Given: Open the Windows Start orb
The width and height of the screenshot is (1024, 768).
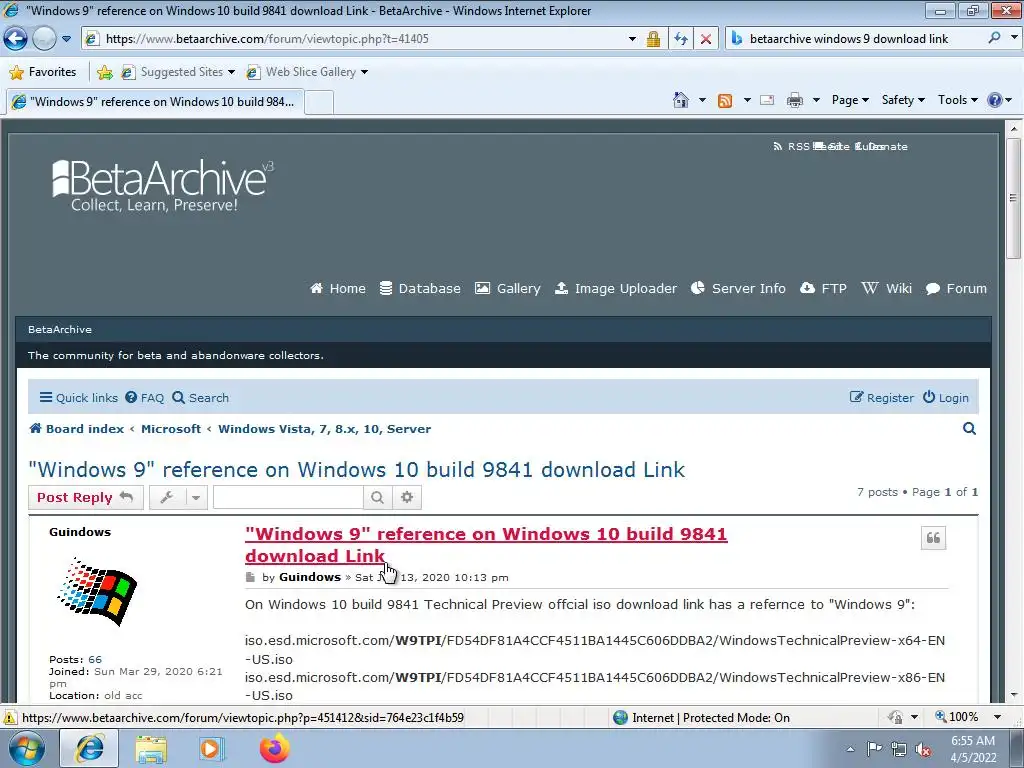Looking at the screenshot, I should point(27,748).
